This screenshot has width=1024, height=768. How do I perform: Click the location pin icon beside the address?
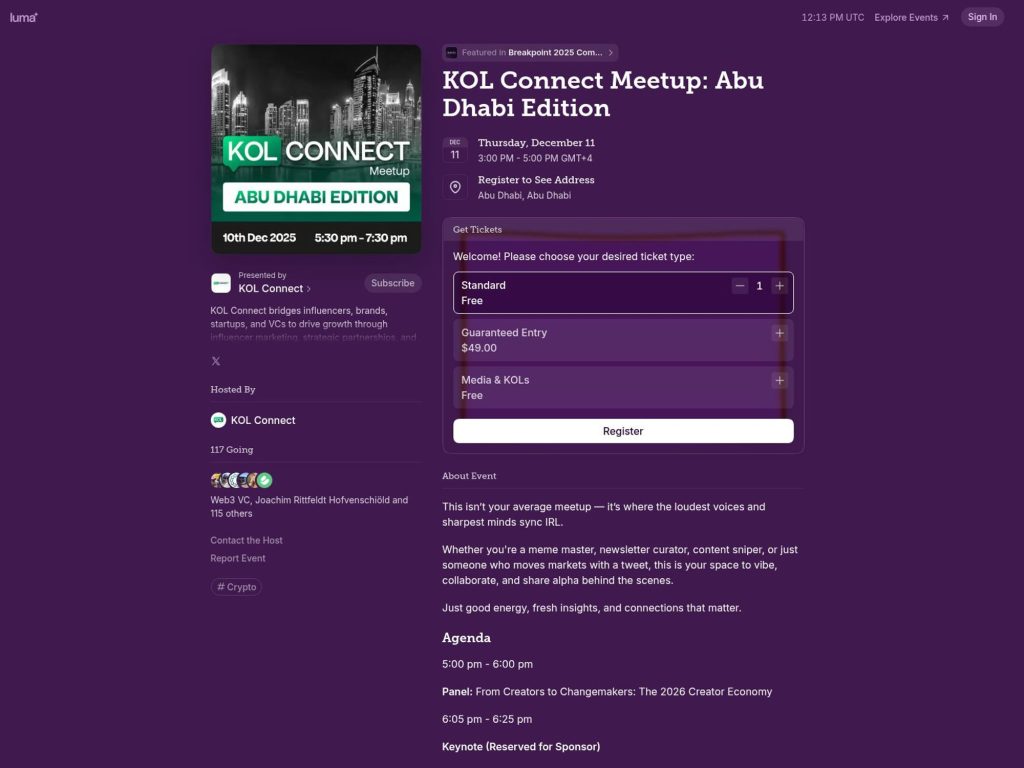[x=455, y=187]
